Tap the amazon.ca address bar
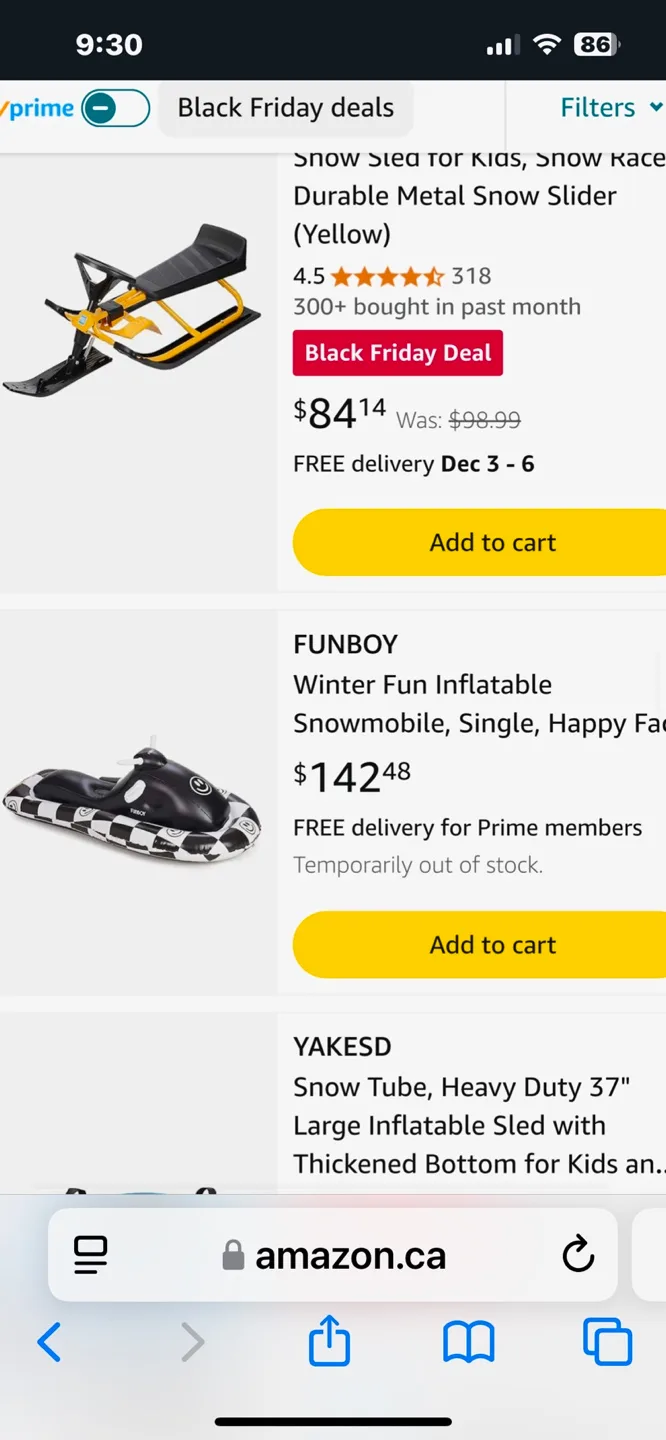The image size is (666, 1440). 350,1255
